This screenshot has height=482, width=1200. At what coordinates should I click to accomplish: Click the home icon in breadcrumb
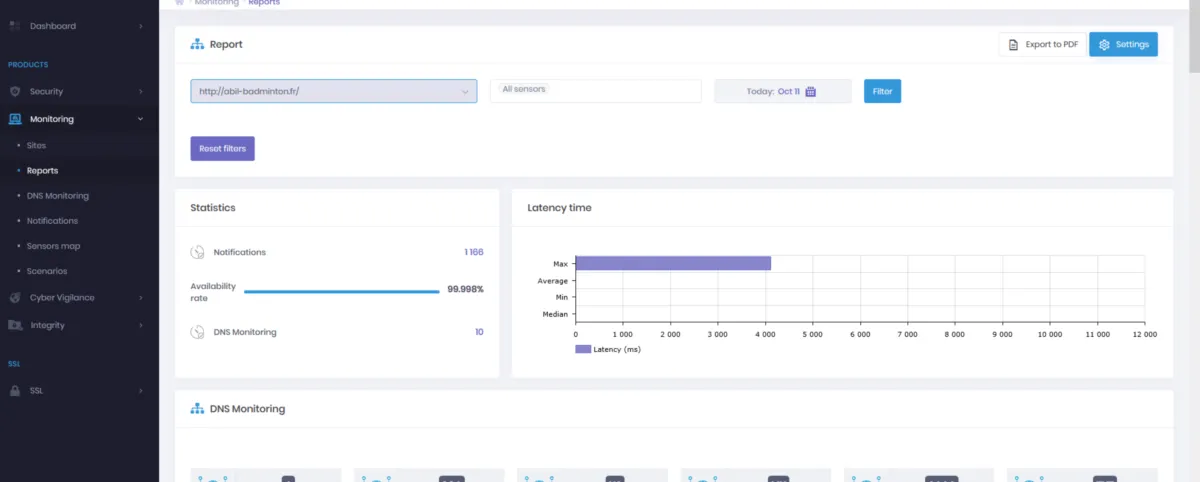[x=179, y=3]
